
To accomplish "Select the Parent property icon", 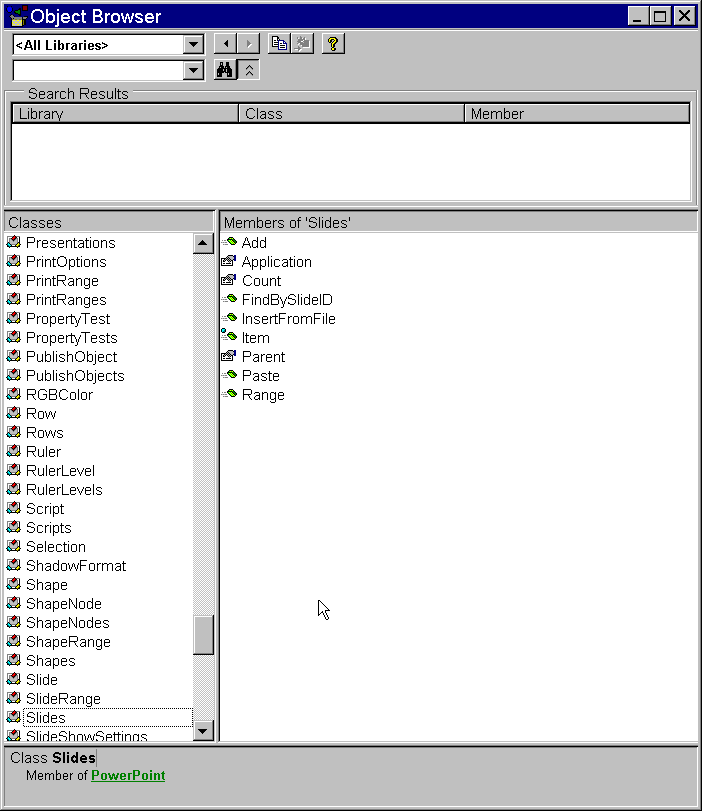I will 229,356.
